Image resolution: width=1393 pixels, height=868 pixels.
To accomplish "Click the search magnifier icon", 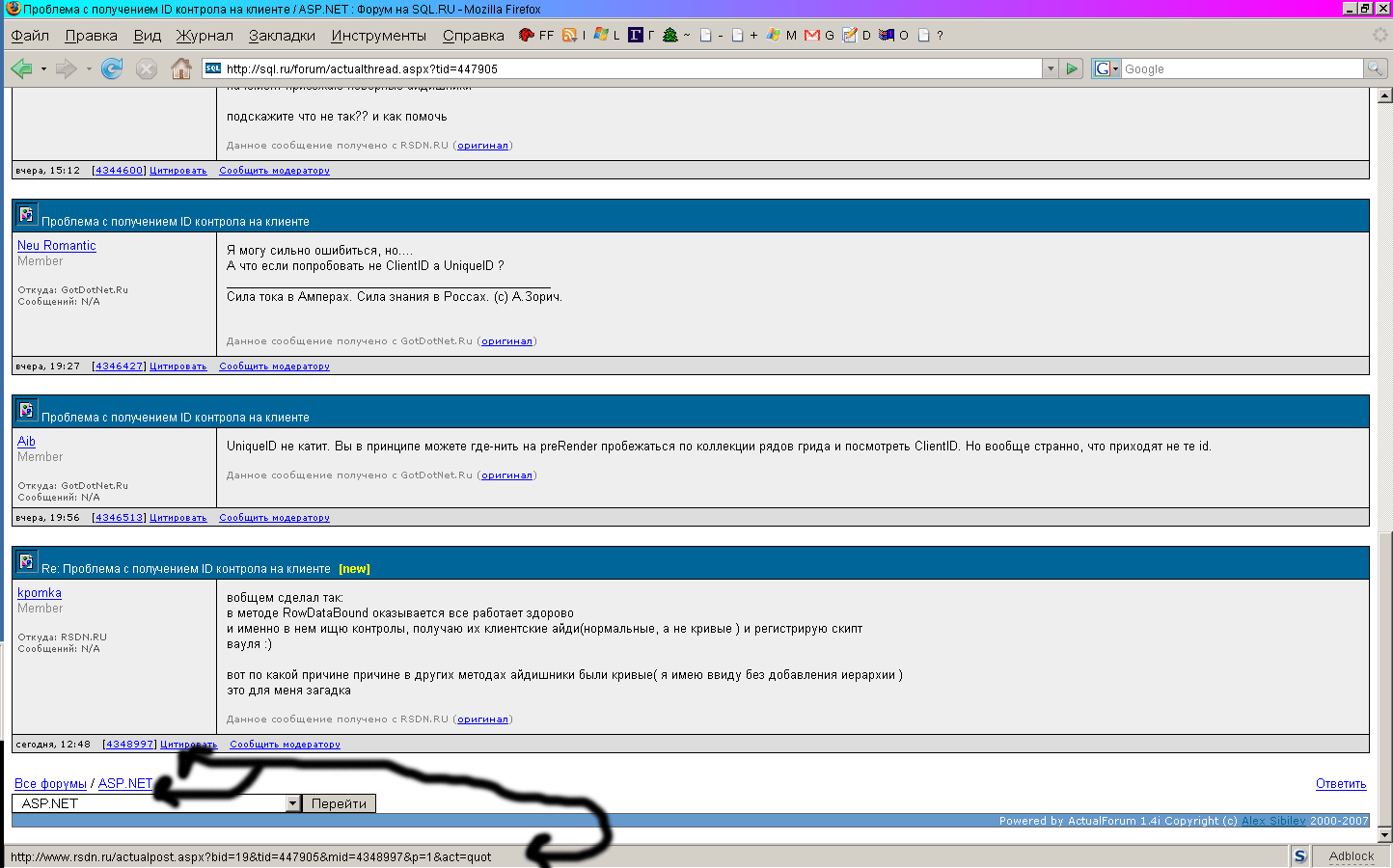I will coord(1375,68).
